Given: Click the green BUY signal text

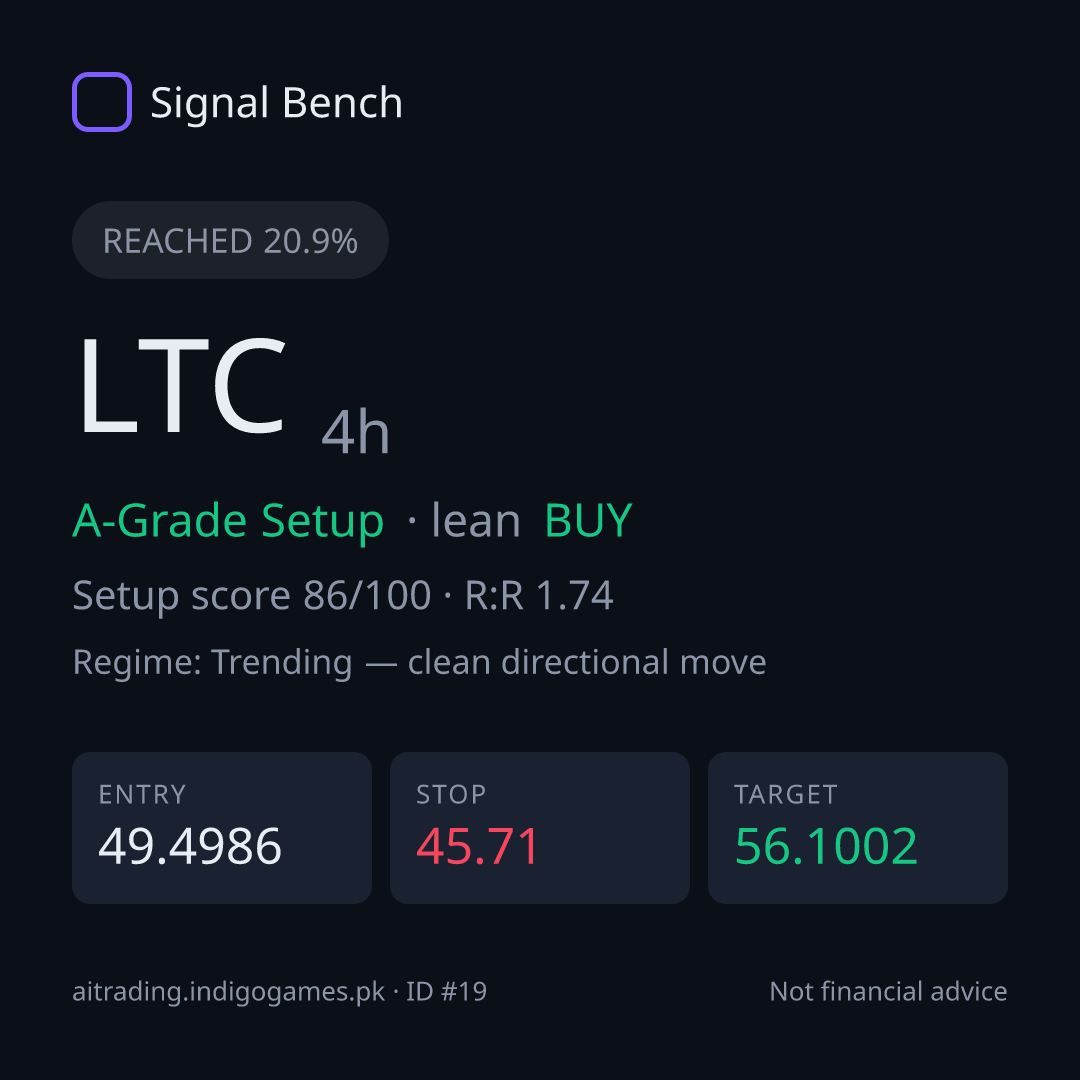Looking at the screenshot, I should pos(588,520).
